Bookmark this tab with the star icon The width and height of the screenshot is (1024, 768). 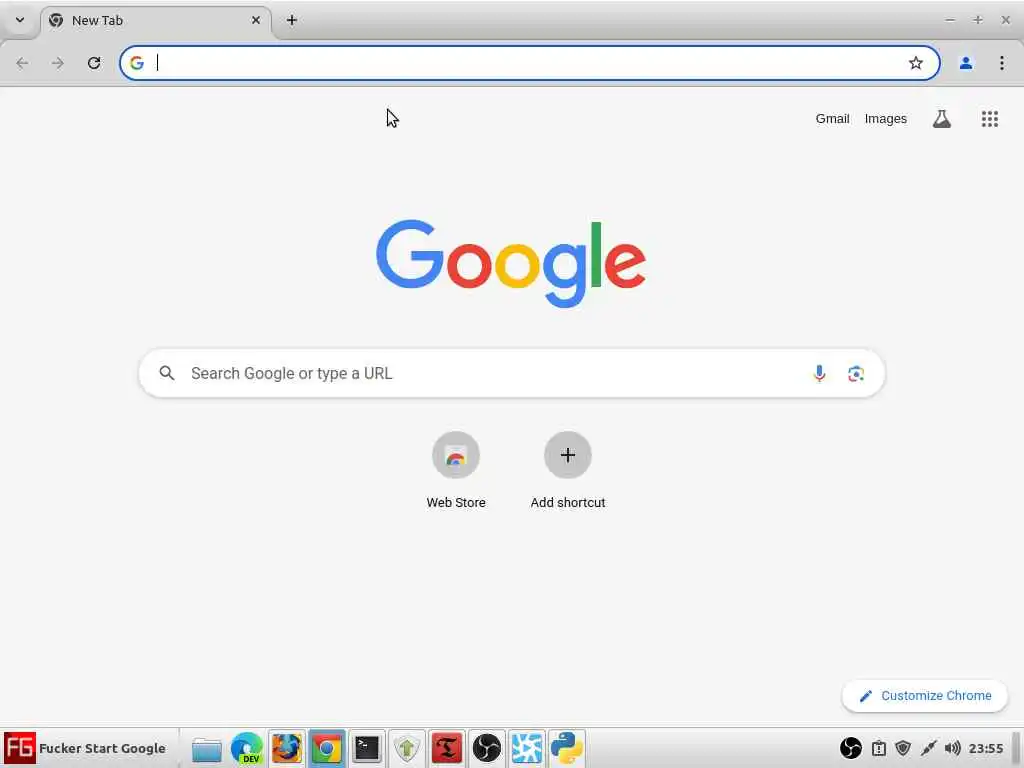pyautogui.click(x=916, y=63)
